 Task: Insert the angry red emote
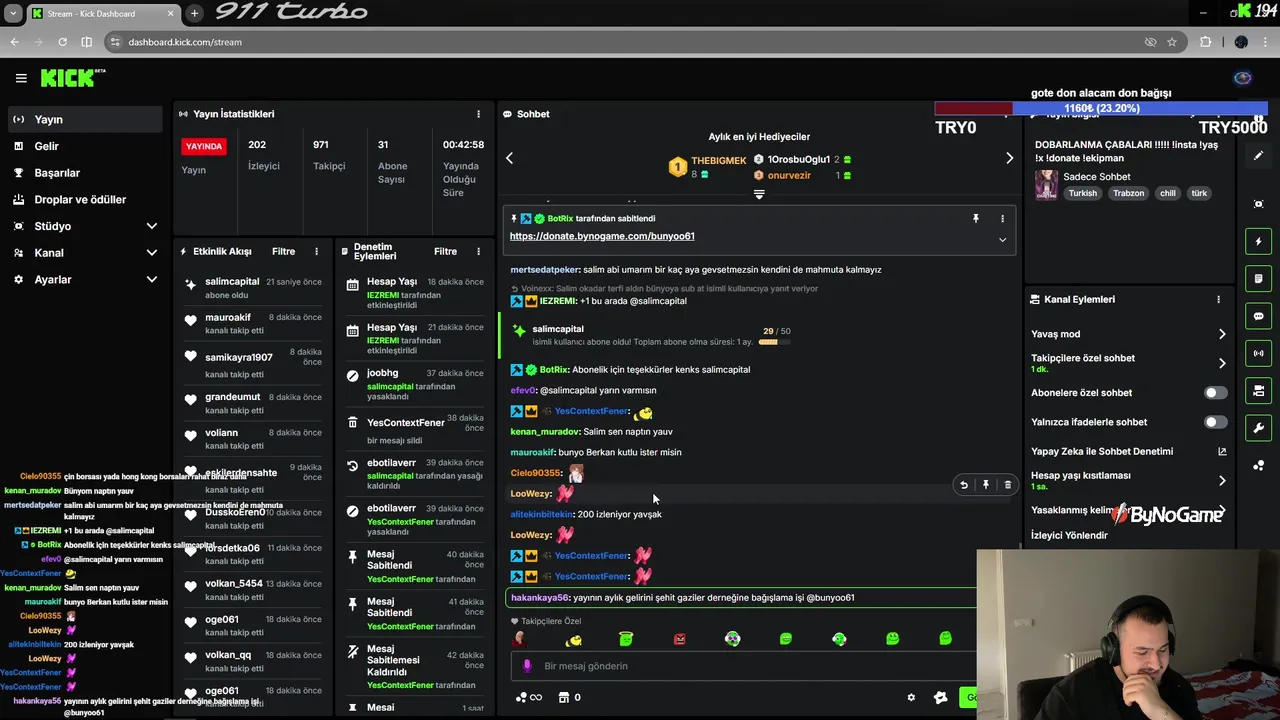click(680, 639)
